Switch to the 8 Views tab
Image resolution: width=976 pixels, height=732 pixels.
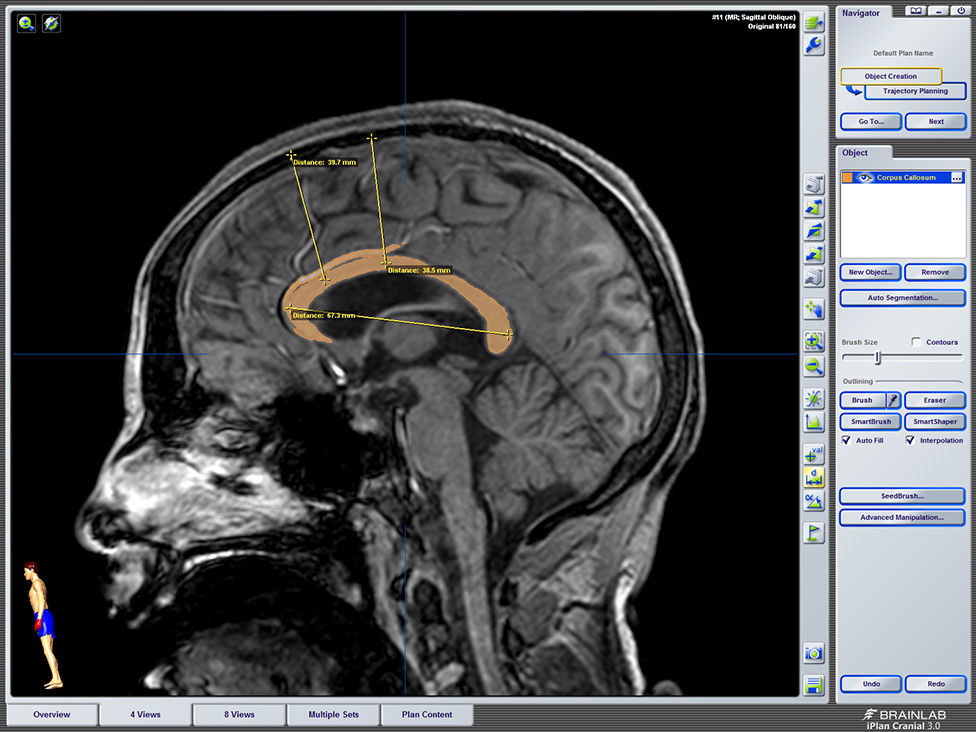coord(240,715)
